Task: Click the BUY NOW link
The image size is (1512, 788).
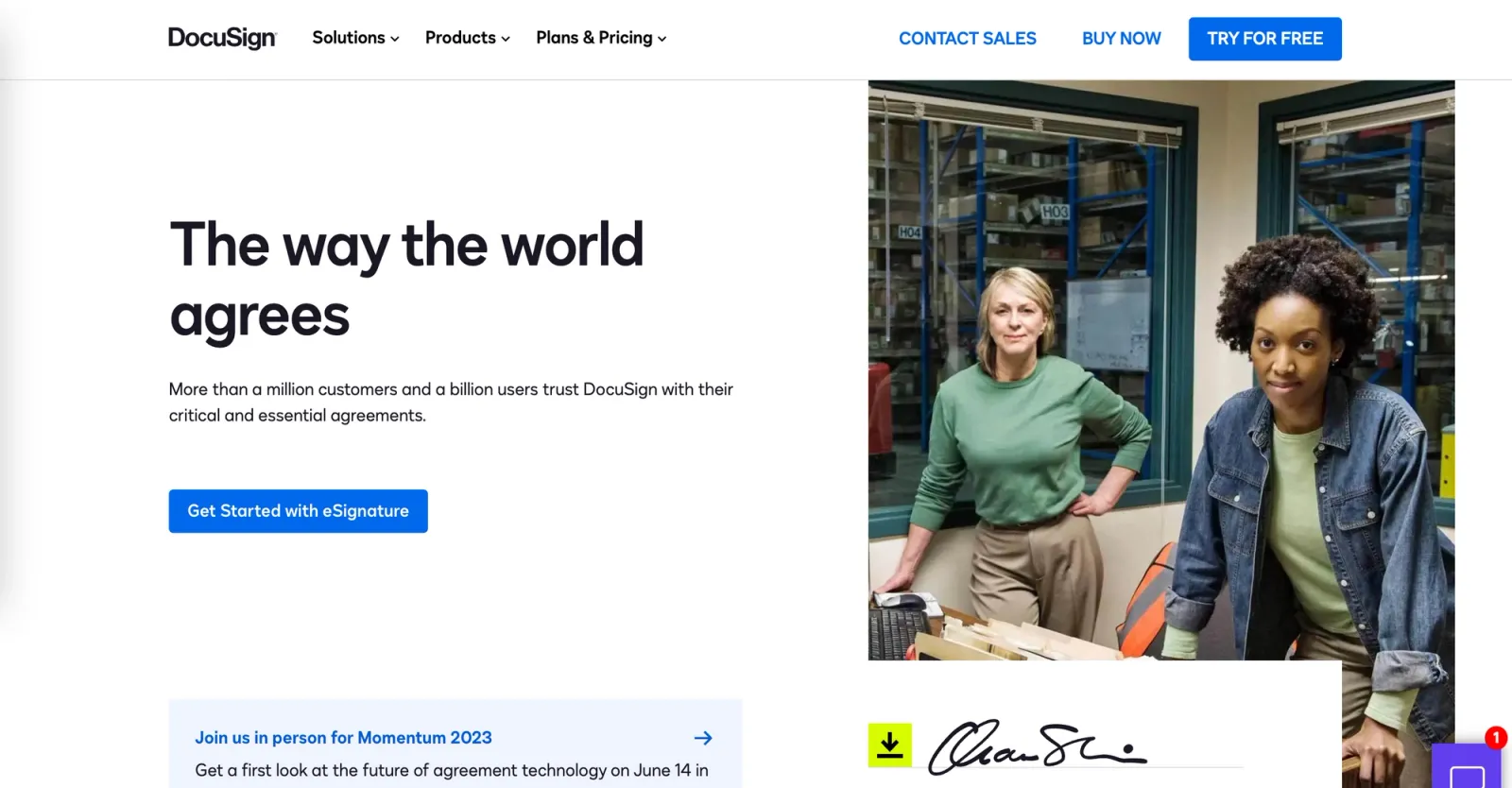Action: pyautogui.click(x=1121, y=38)
